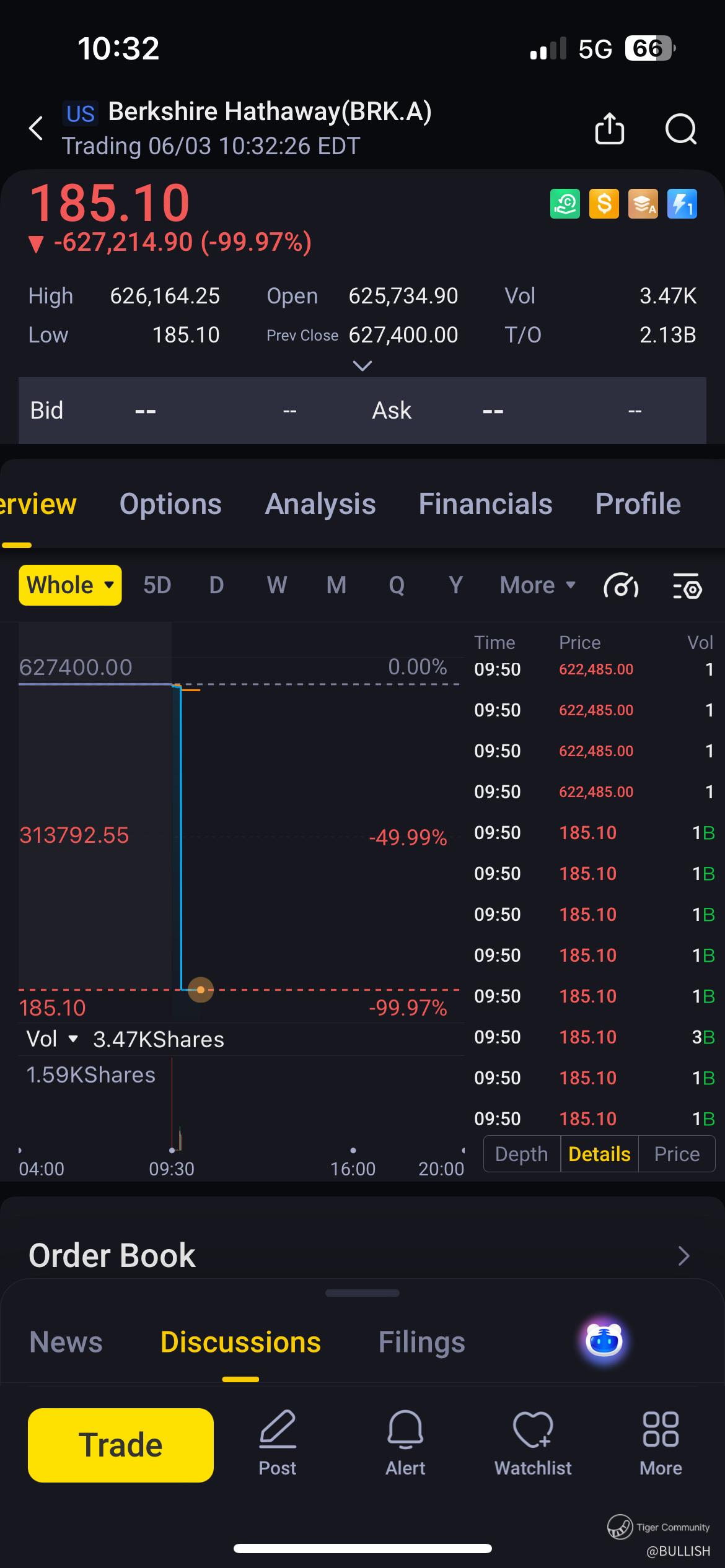Select the Overview tab

37,504
